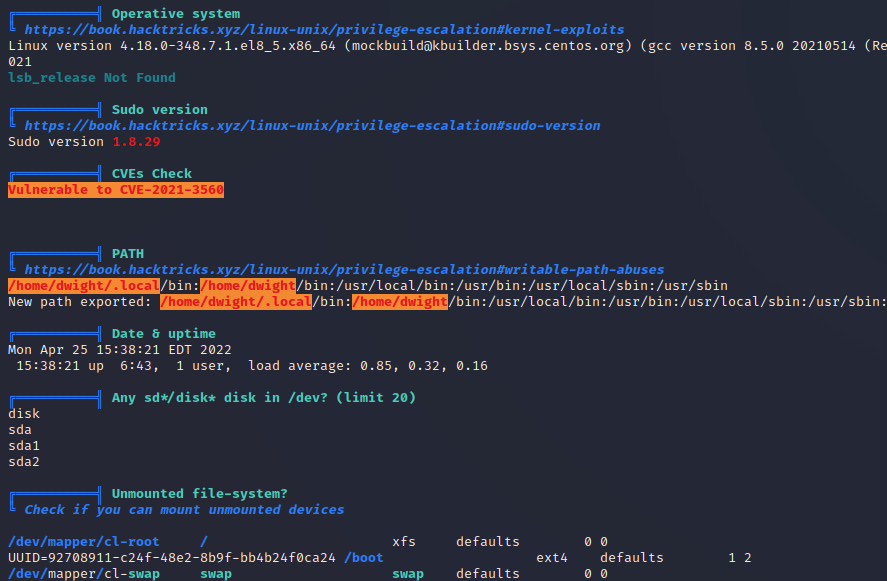The height and width of the screenshot is (581, 887).
Task: Click the 'CVEs Check' section heading
Action: [152, 174]
